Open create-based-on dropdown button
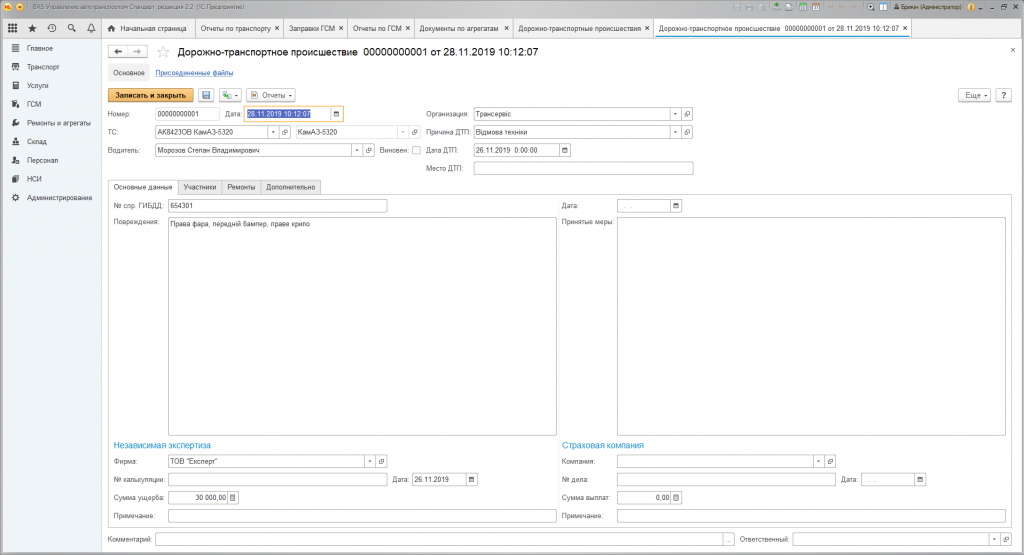1024x555 pixels. [230, 95]
